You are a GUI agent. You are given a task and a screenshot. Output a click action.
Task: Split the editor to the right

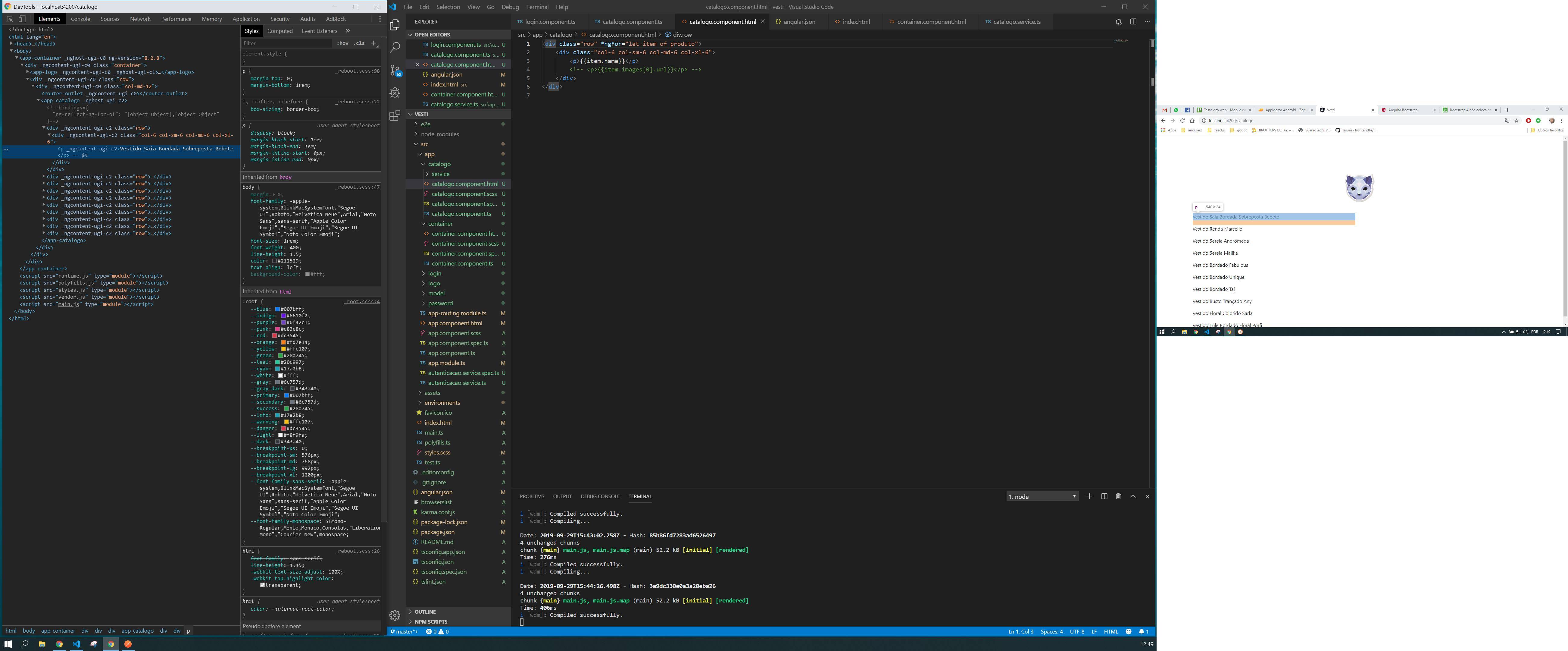click(1133, 22)
